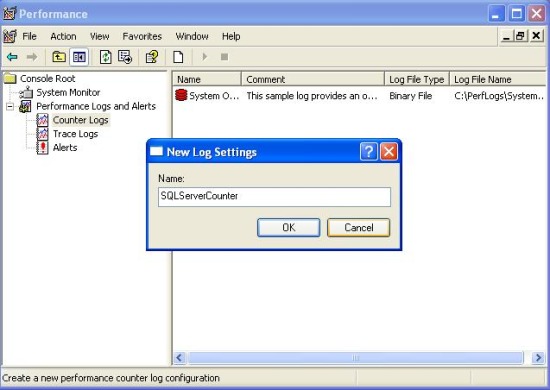
Task: Open the Favorites menu
Action: [142, 36]
